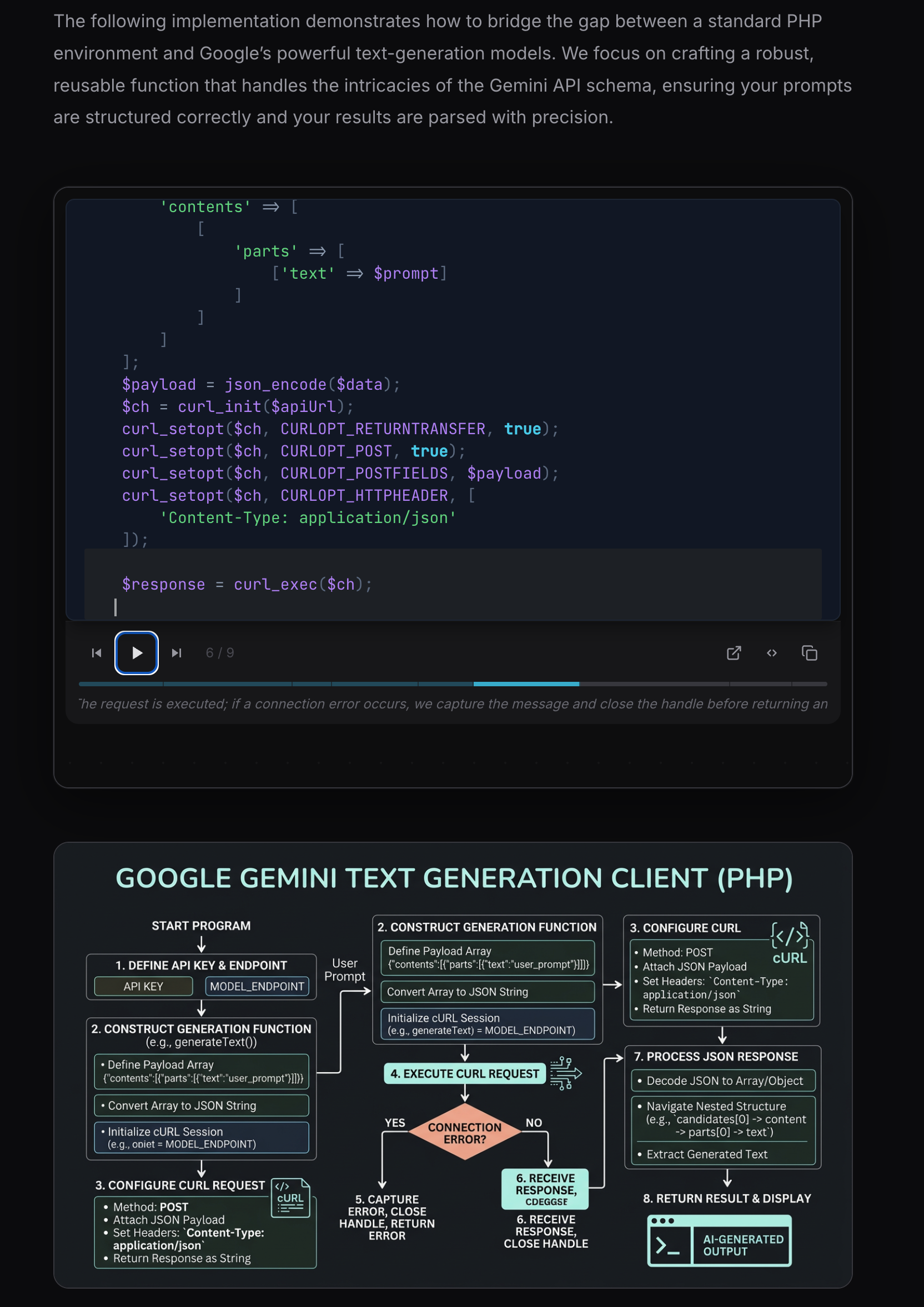Click the CONNECTION ERROR? decision diamond

click(x=465, y=1133)
